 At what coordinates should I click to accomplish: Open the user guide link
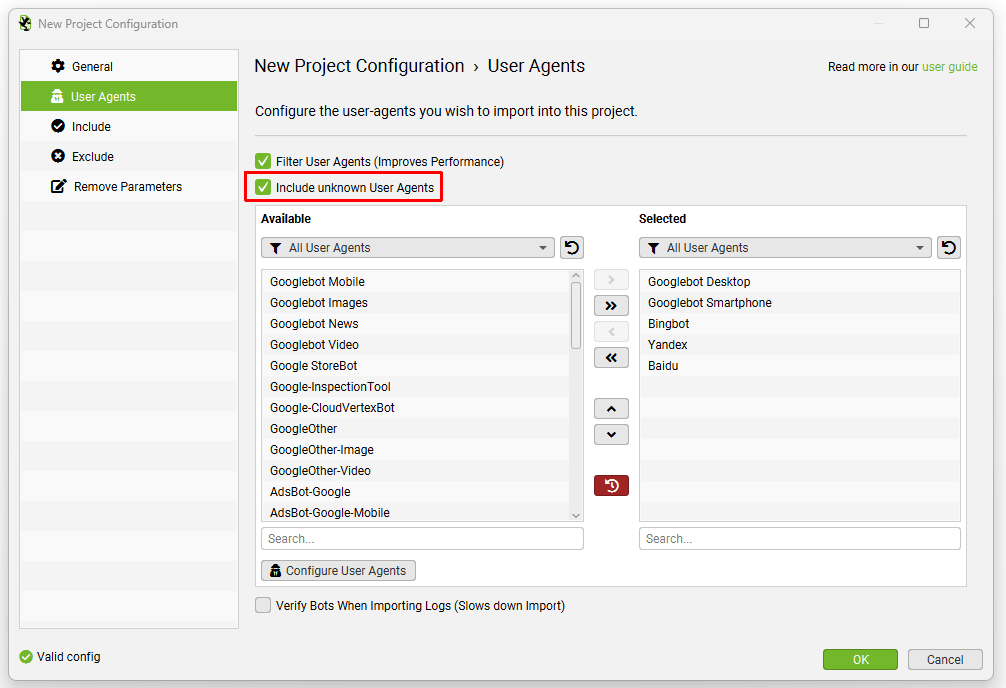949,67
